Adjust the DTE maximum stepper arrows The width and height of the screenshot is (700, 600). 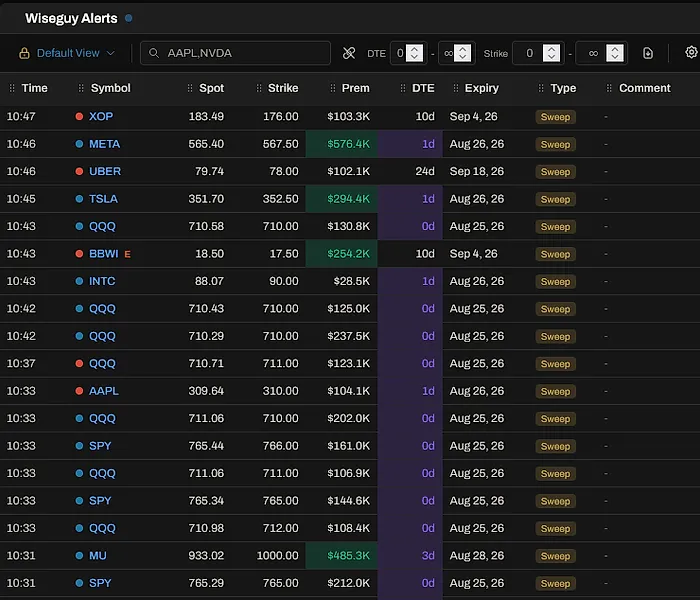click(462, 53)
